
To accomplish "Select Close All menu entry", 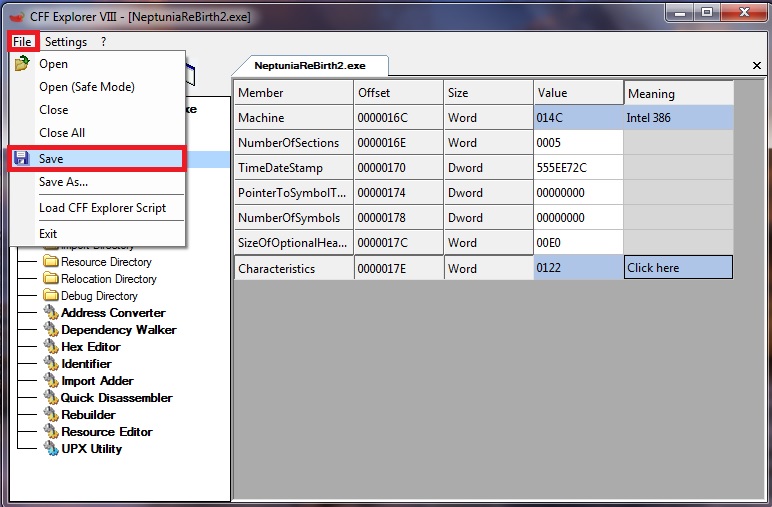I will (x=97, y=133).
